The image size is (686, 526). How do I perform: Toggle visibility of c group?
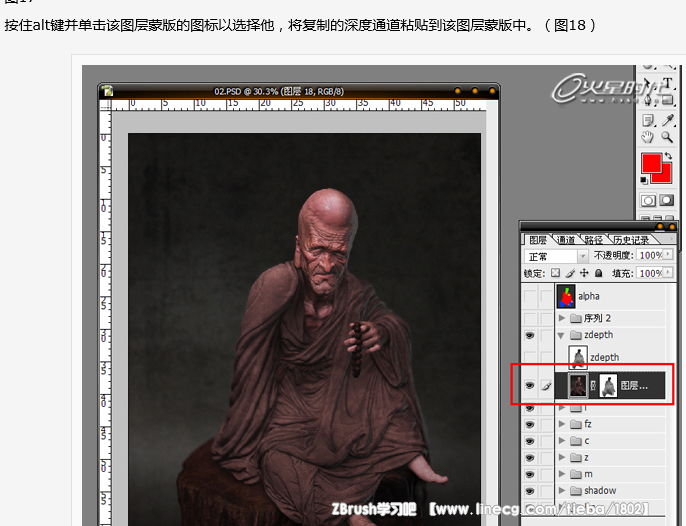pos(530,441)
